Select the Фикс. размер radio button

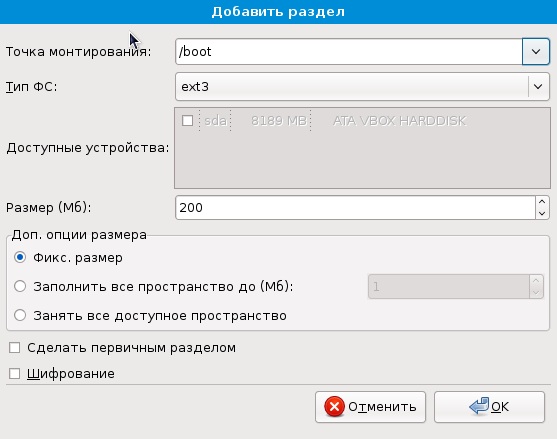click(x=20, y=257)
